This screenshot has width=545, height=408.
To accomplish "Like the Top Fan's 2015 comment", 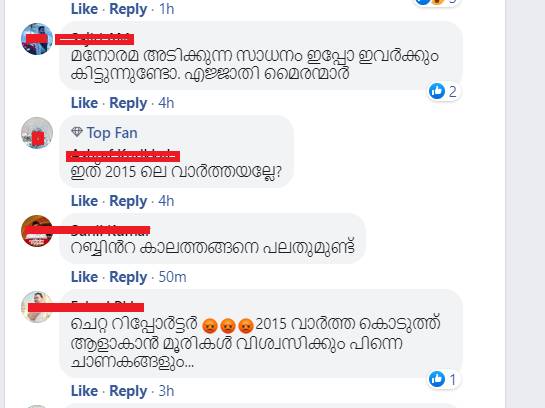I will [x=84, y=201].
